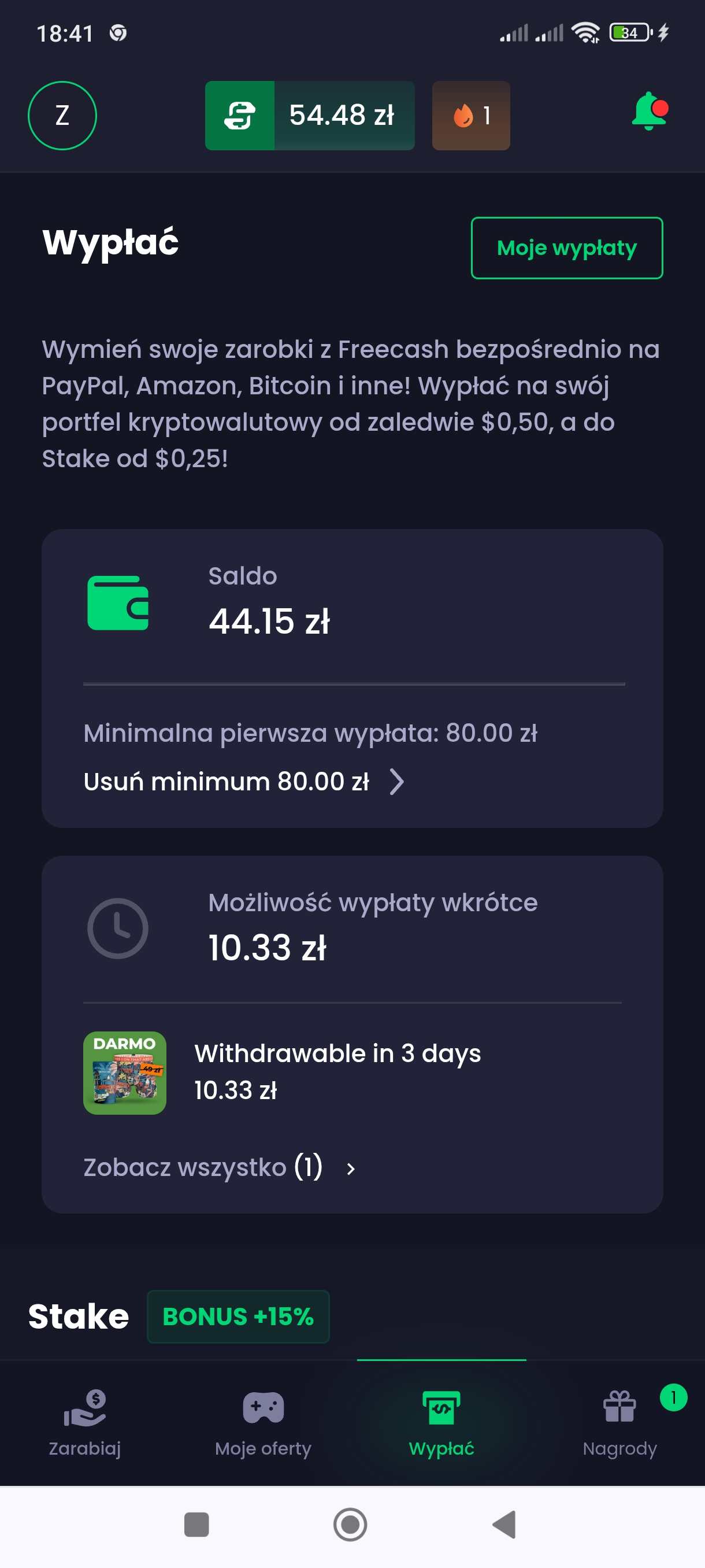
Task: Tap the 54.48 zł balance display
Action: [x=343, y=115]
